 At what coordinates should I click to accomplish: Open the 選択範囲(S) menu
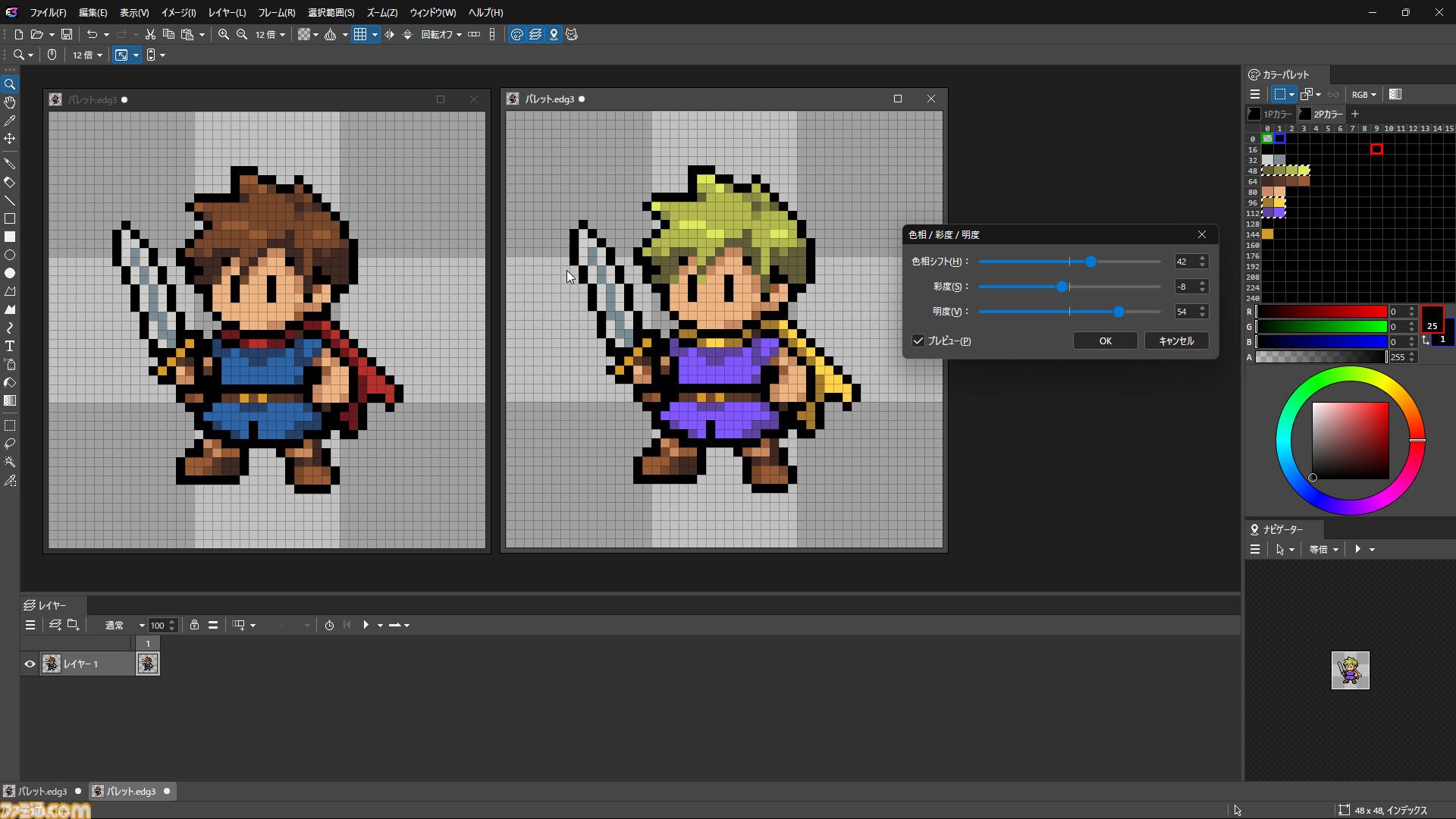tap(331, 13)
